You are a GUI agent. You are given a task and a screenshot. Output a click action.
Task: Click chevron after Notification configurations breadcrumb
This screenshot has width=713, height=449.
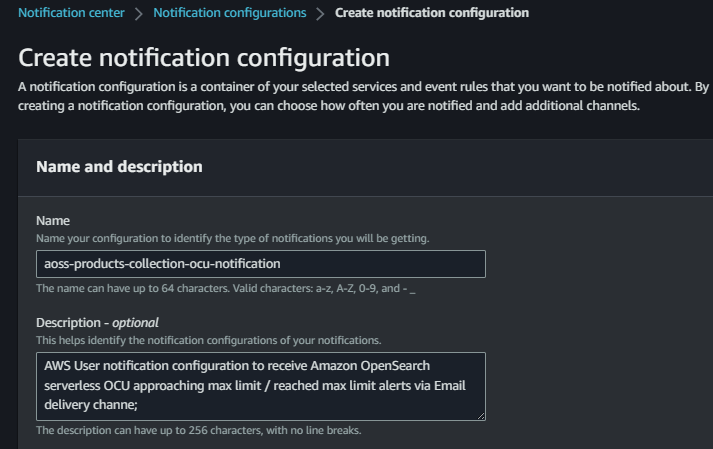pyautogui.click(x=320, y=14)
